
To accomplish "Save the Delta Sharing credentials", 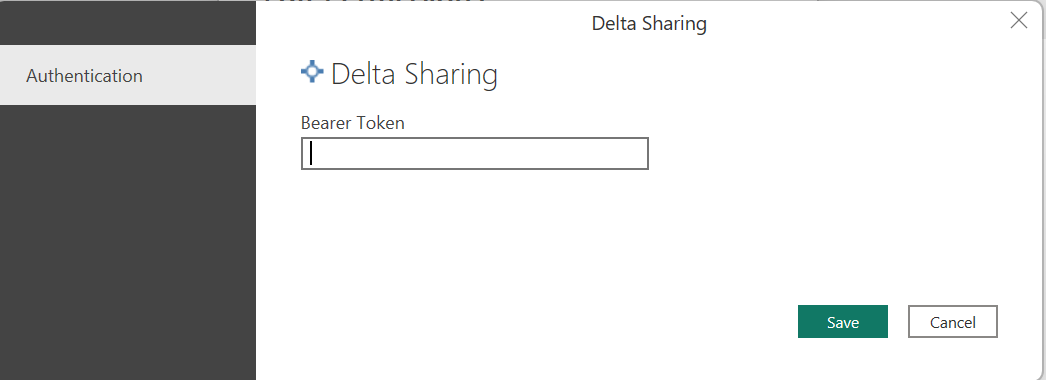I will pos(843,322).
